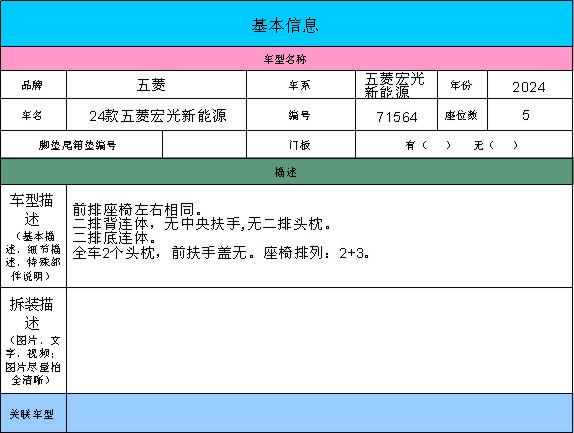Click the empty 拆装描述 content area
Viewport: 574px width, 433px height.
coord(320,341)
